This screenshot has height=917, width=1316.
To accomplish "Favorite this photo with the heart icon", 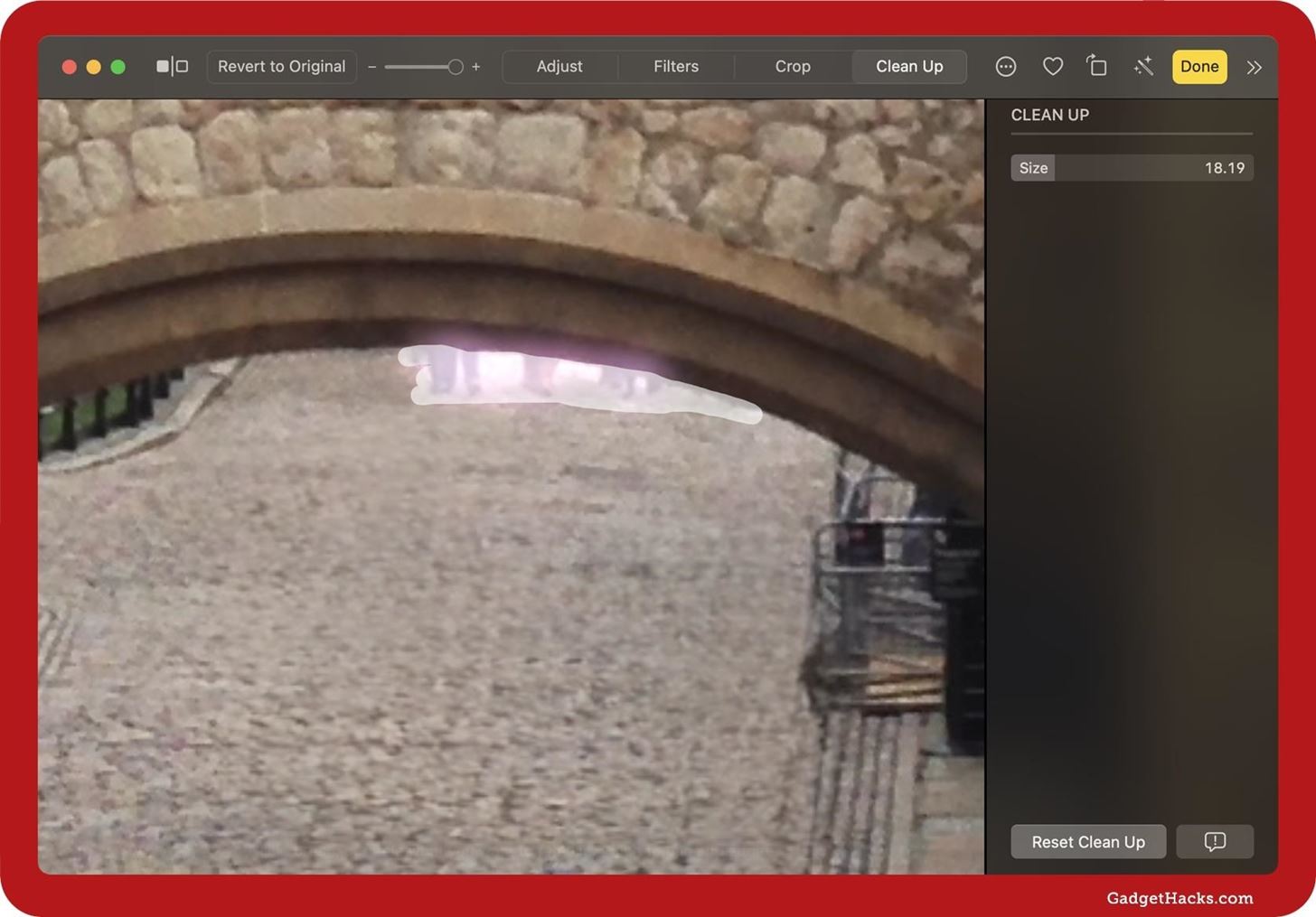I will click(x=1052, y=66).
